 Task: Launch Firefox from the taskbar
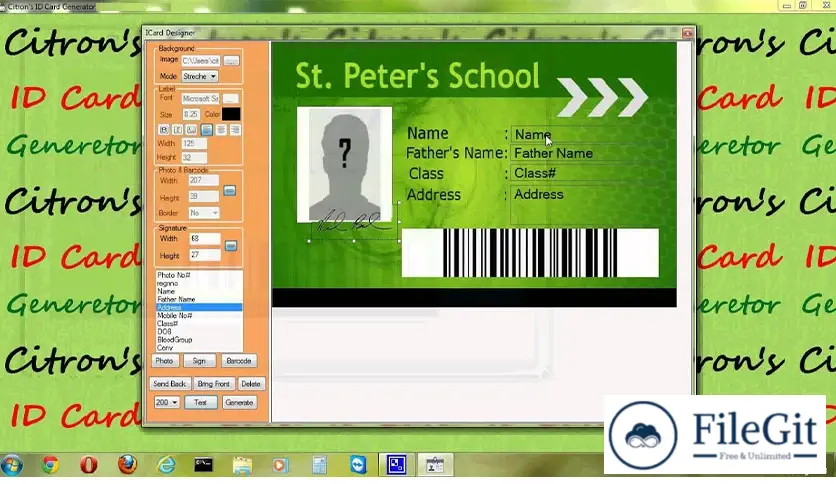127,465
